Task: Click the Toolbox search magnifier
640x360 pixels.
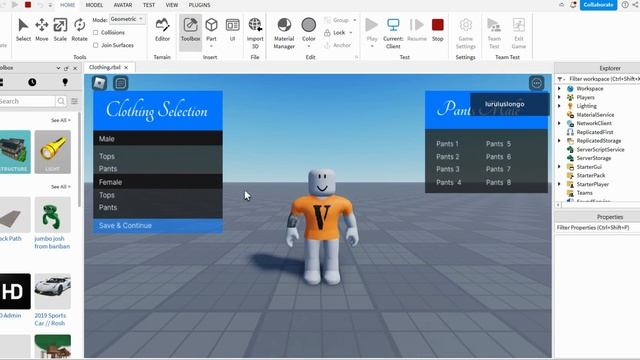Action: tap(61, 101)
